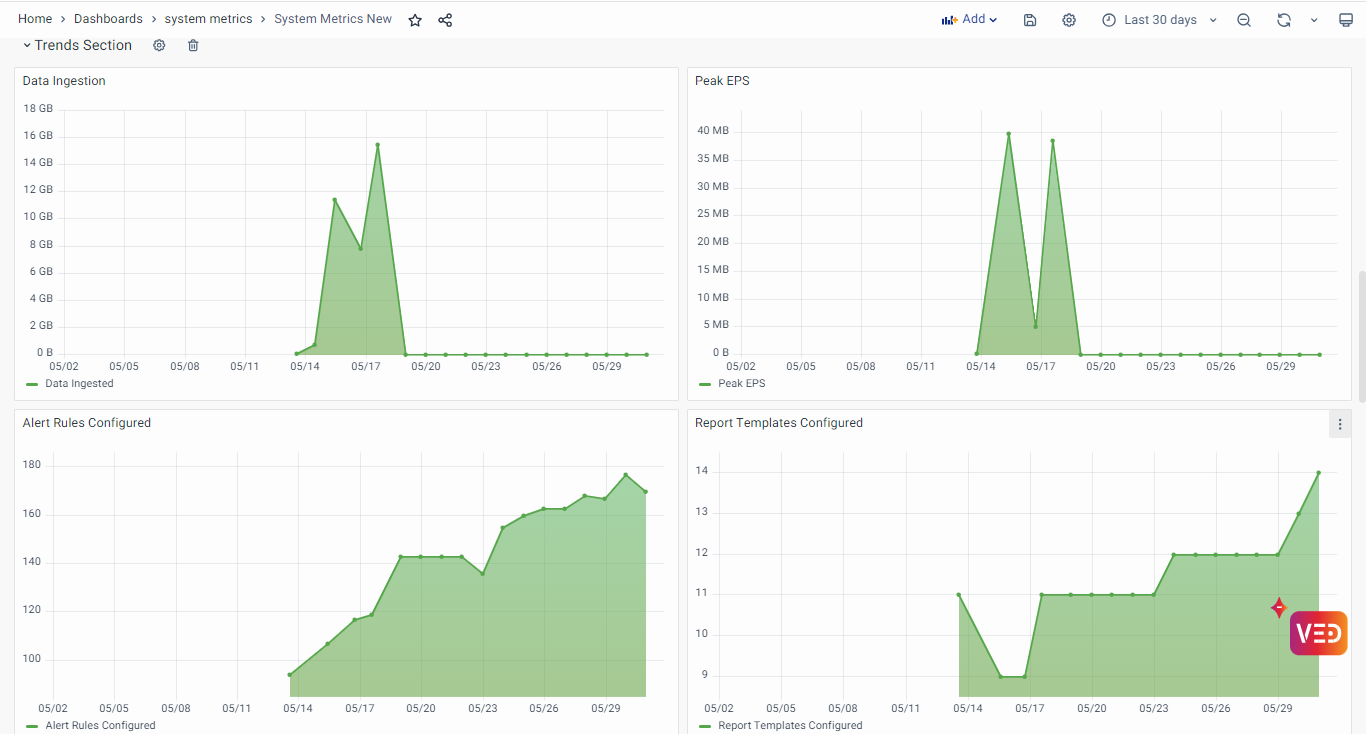Open dashboard settings gear in top bar
This screenshot has height=734, width=1366.
(1069, 20)
